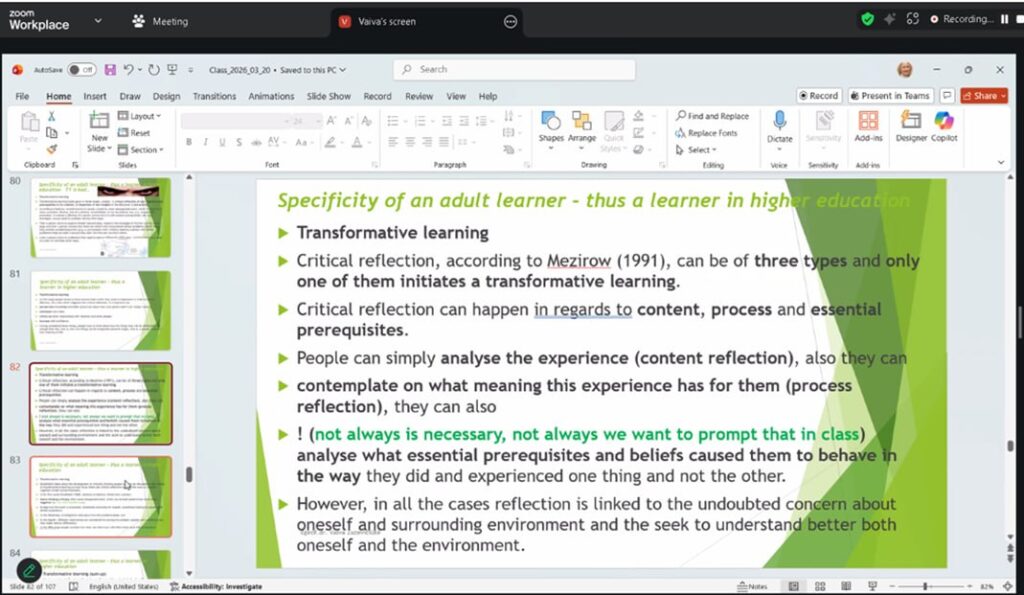Viewport: 1024px width, 595px height.
Task: Open the Section dropdown
Action: point(140,150)
